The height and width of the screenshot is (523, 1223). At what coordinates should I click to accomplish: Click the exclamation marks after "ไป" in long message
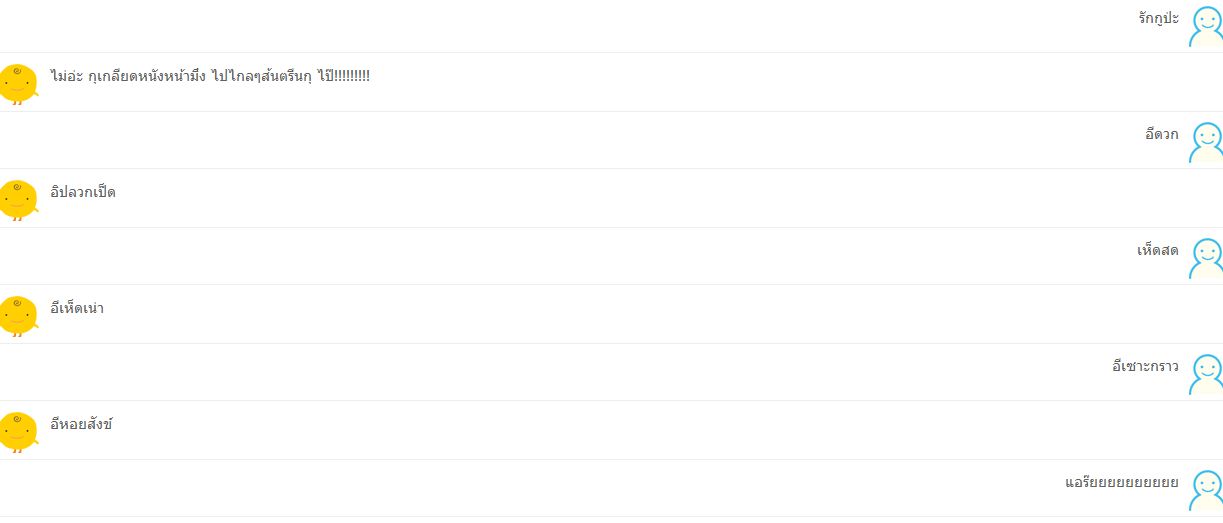click(352, 76)
